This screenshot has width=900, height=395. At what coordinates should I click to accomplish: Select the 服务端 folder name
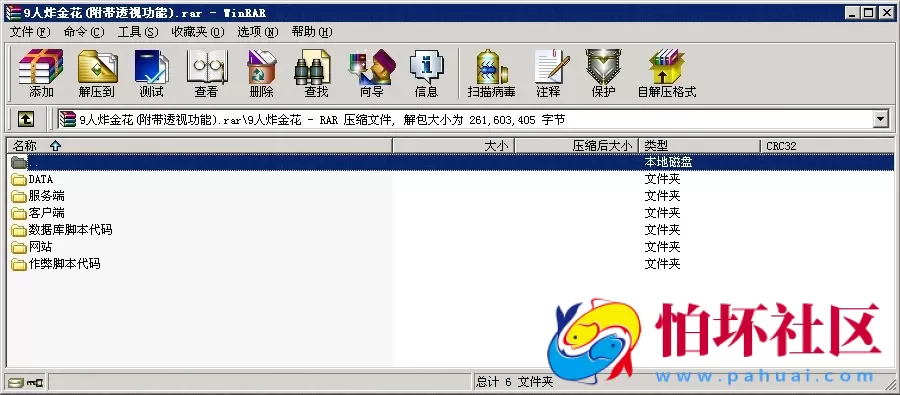click(x=46, y=196)
